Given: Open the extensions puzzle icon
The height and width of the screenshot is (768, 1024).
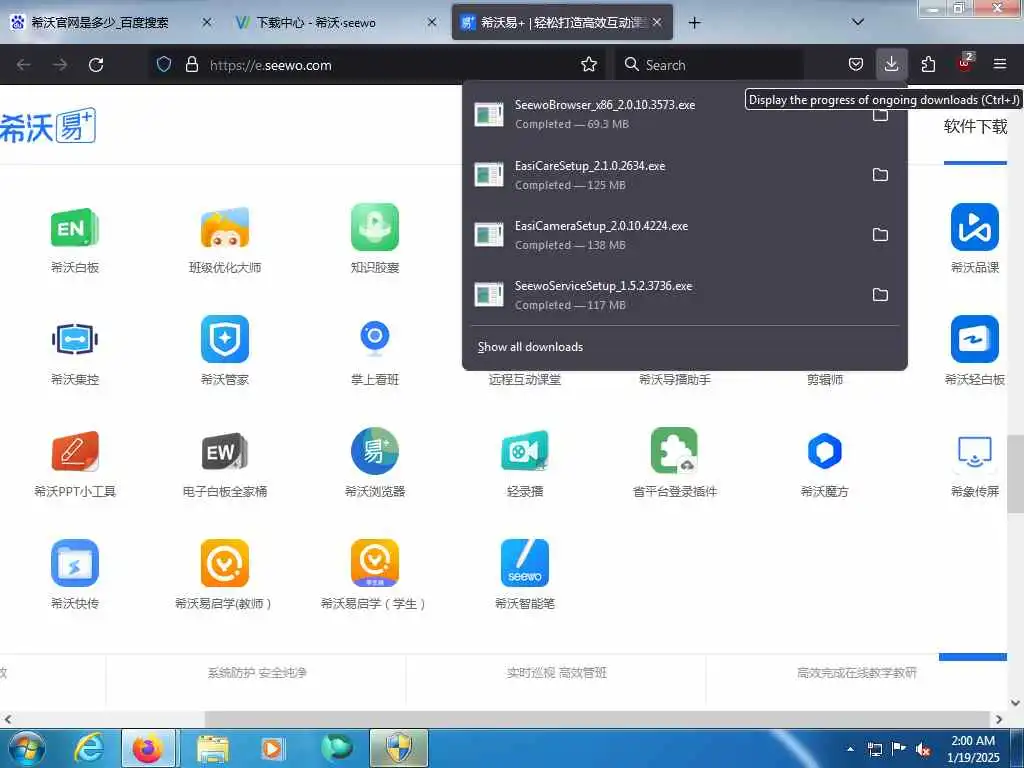Looking at the screenshot, I should pos(928,64).
